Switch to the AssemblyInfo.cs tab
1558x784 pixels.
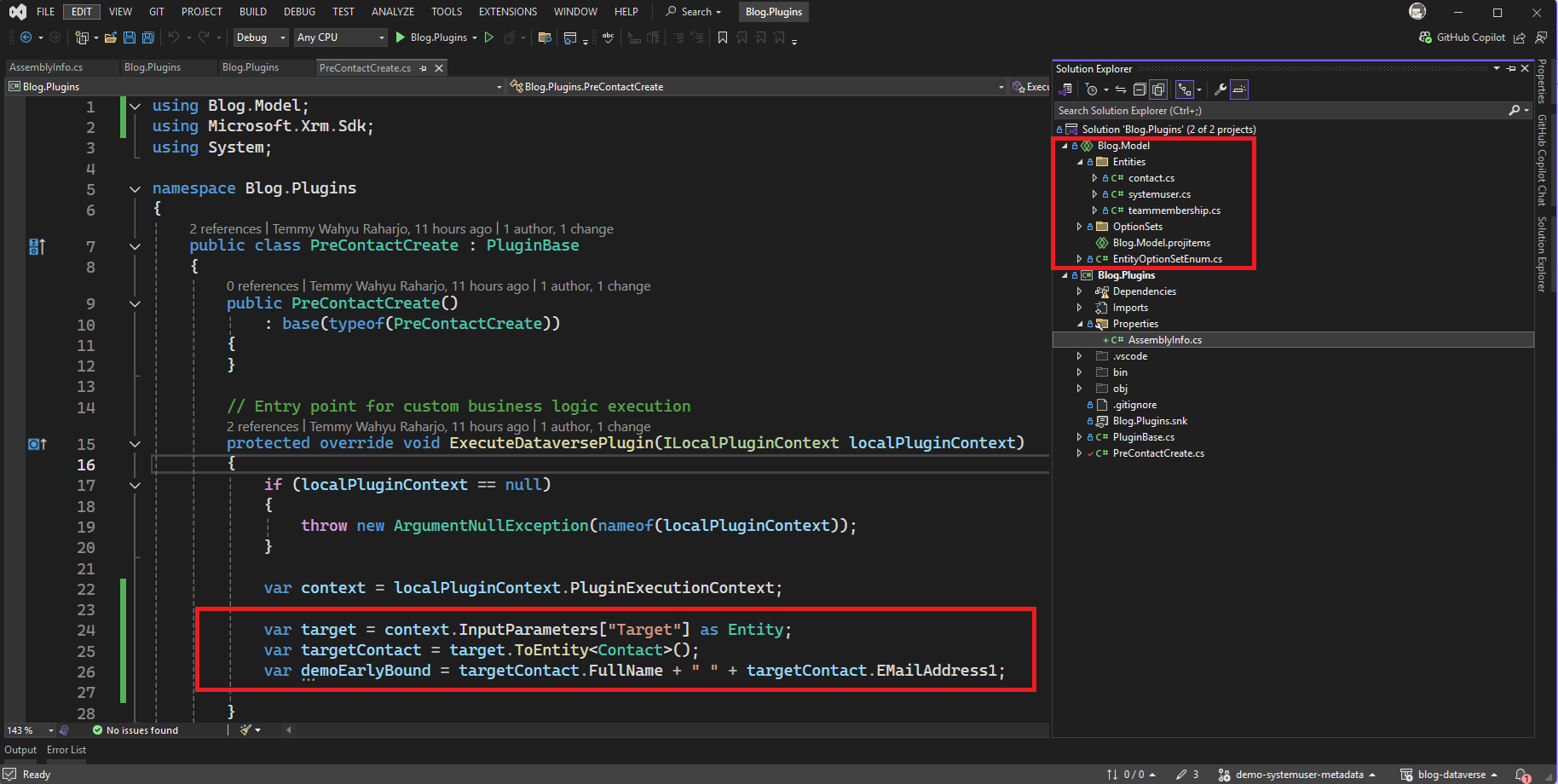[x=46, y=67]
